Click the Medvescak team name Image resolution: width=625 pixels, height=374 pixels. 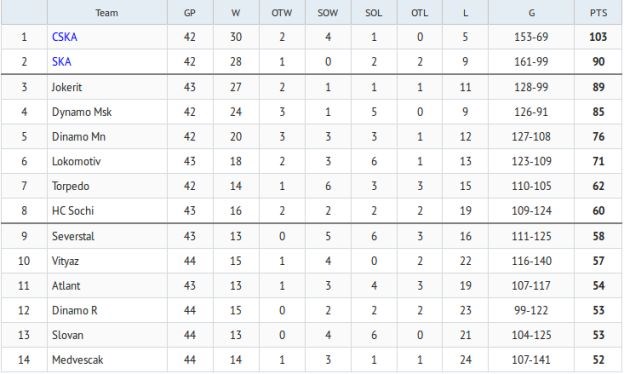tap(77, 360)
